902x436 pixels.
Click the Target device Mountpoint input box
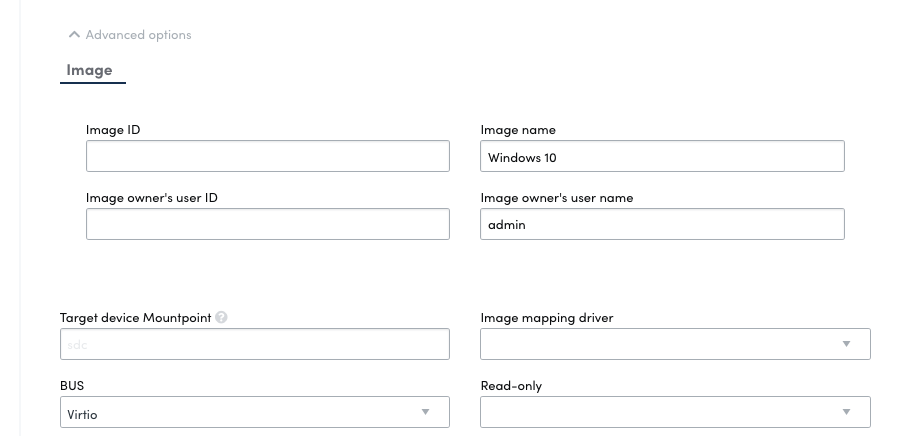pos(254,344)
